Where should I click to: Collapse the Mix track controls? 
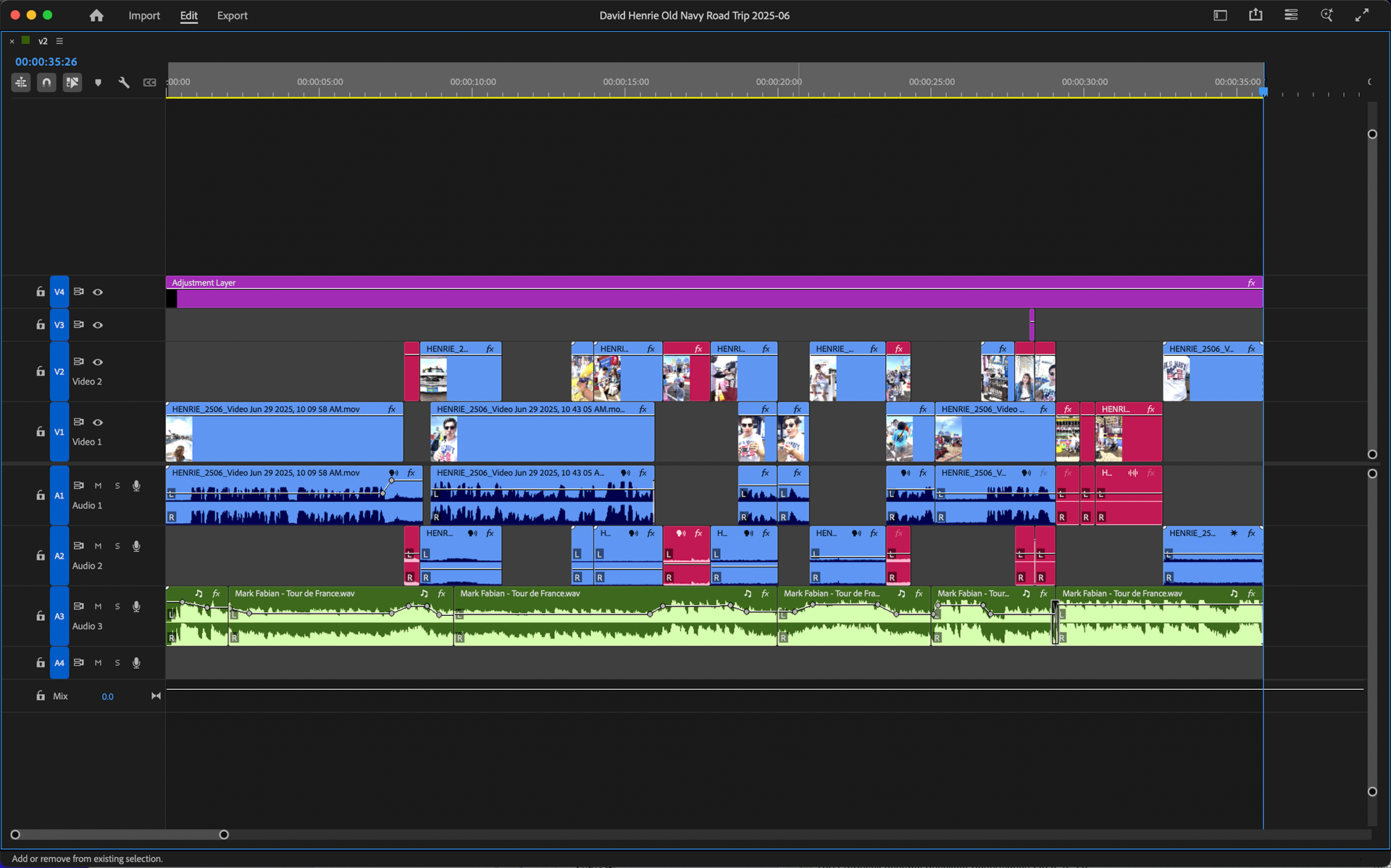coord(156,696)
